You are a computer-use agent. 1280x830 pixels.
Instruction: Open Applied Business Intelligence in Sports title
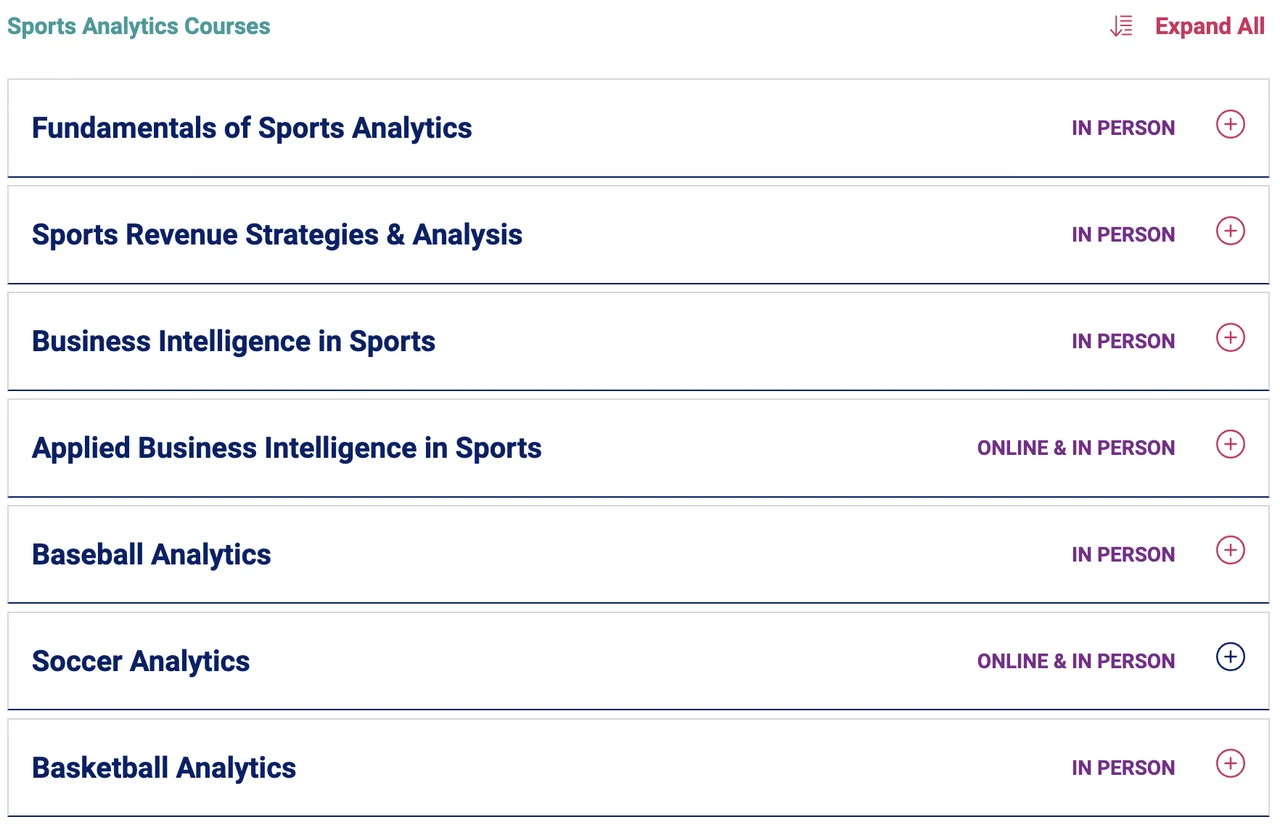coord(287,448)
